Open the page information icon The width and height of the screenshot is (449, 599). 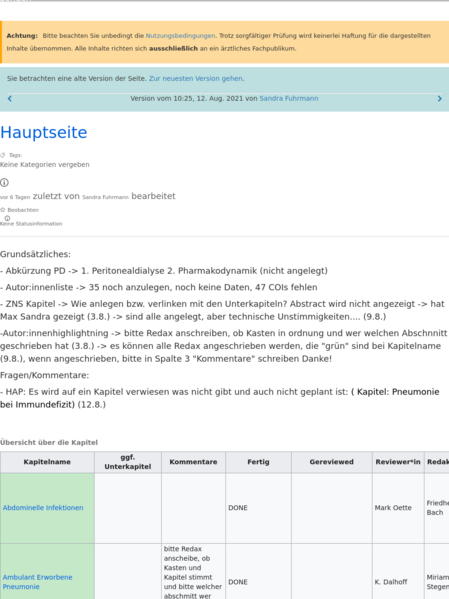[x=4, y=183]
